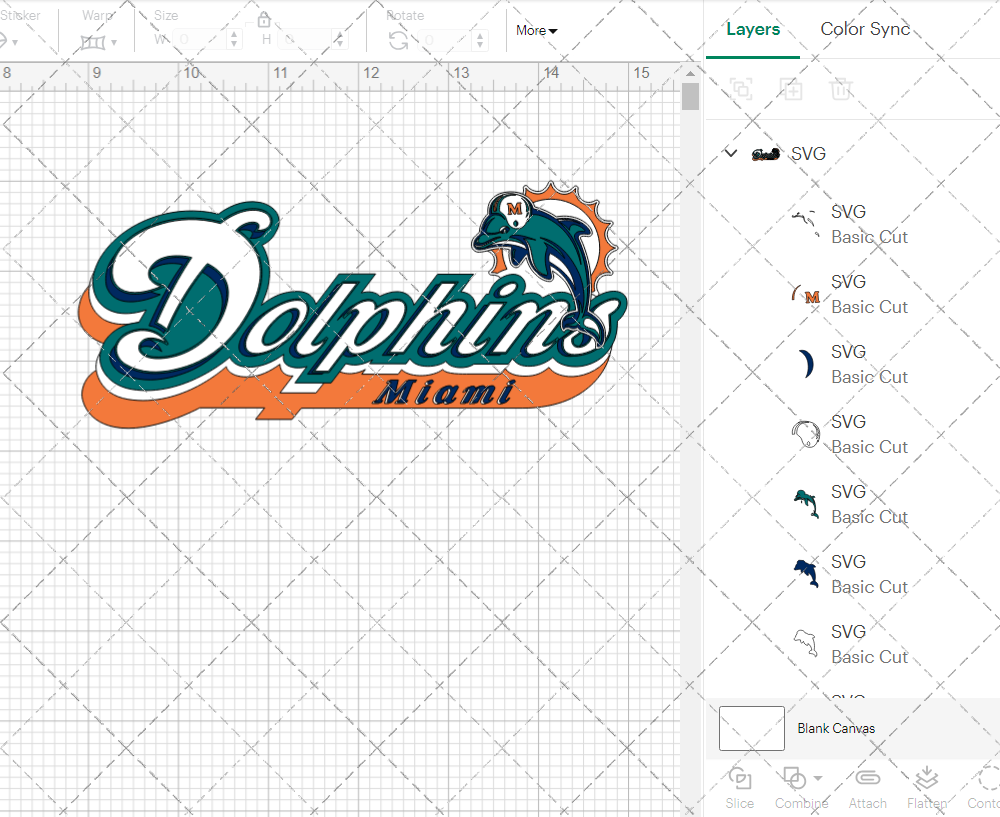Image resolution: width=1000 pixels, height=817 pixels.
Task: Select the Blank Canvas thumbnail
Action: coord(751,728)
